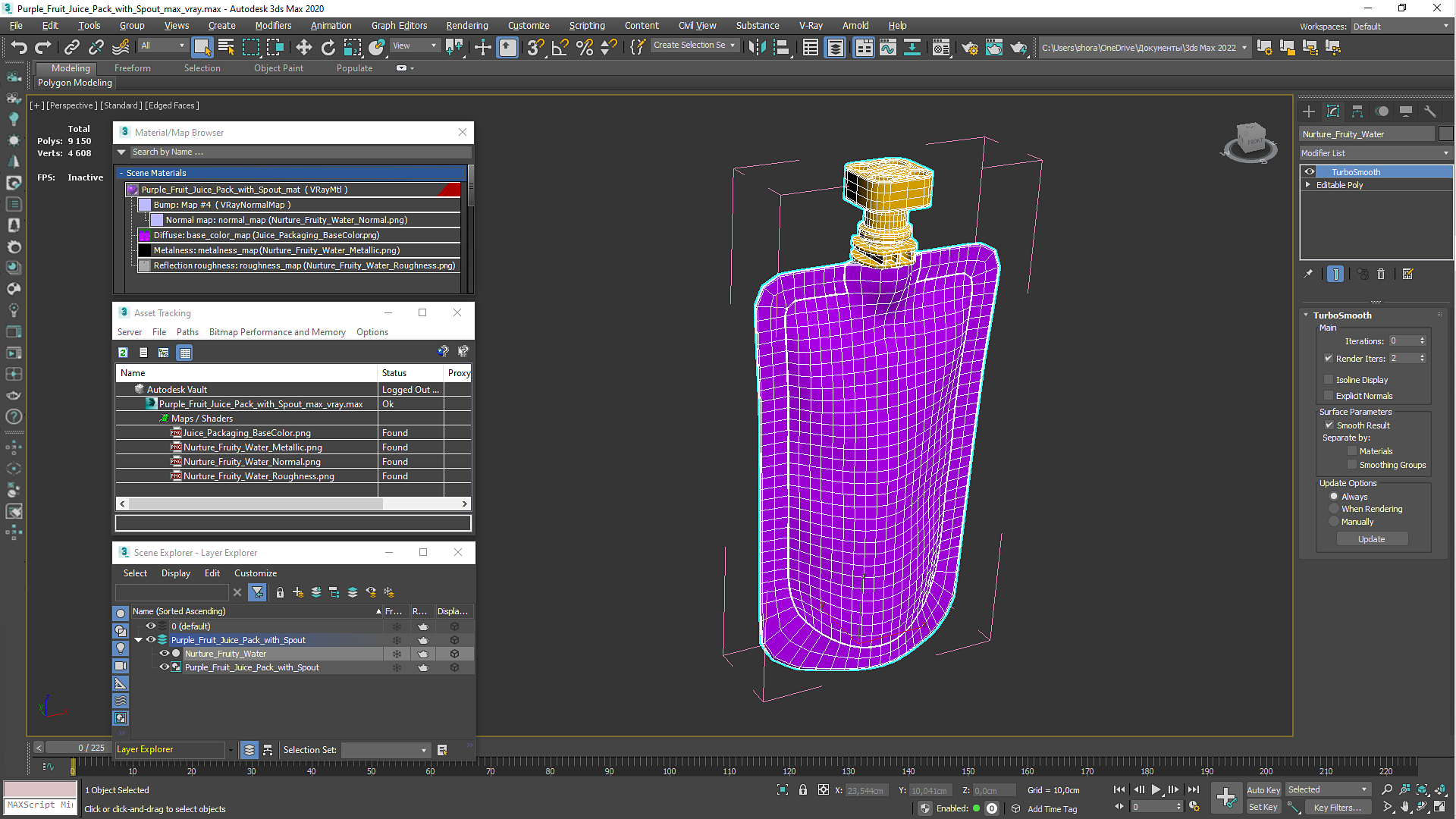Click the Set Key button
Image resolution: width=1456 pixels, height=819 pixels.
point(1263,808)
